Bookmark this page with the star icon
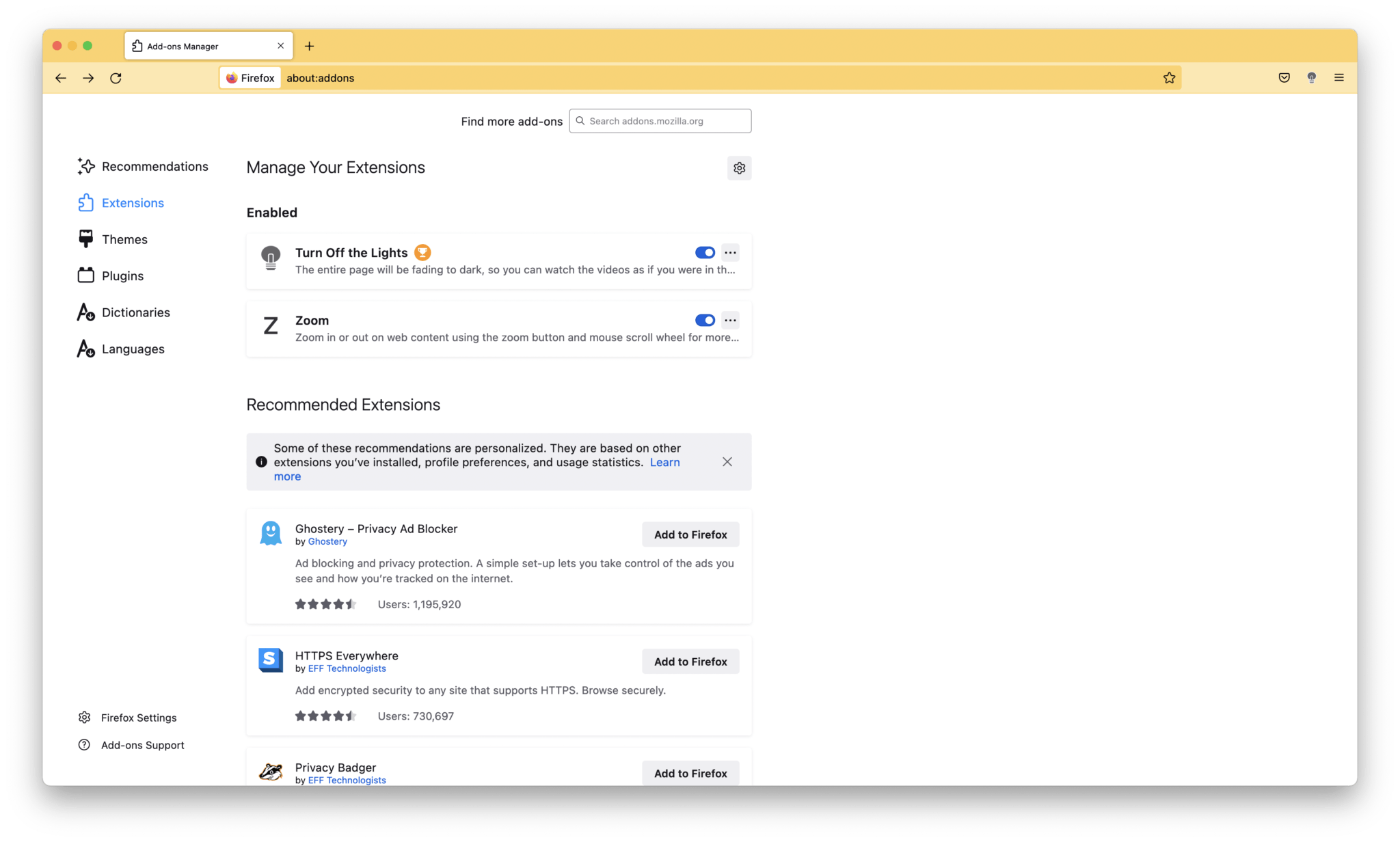1400x842 pixels. 1169,78
